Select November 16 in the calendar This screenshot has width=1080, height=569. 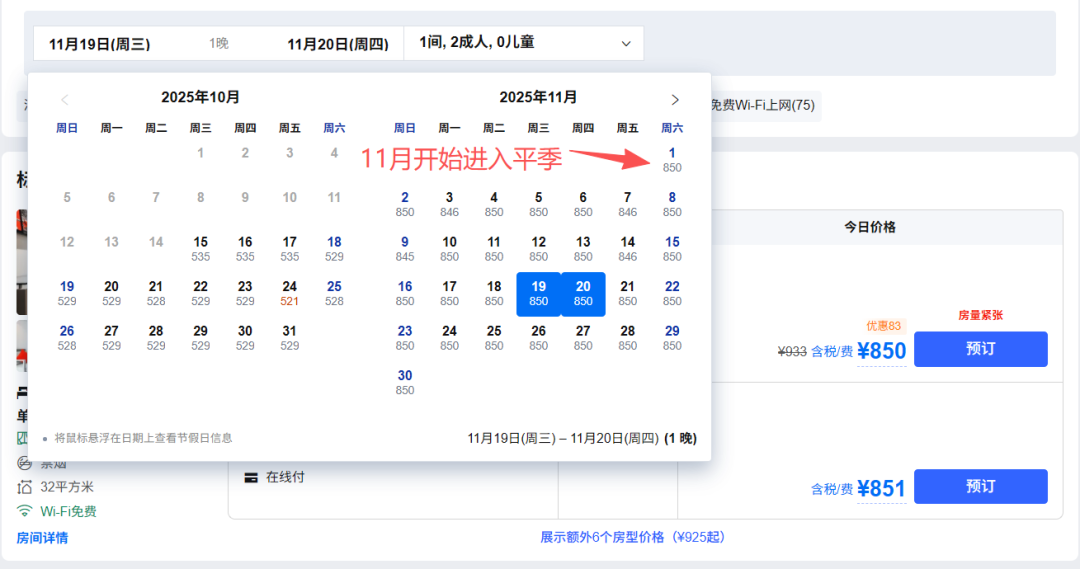click(405, 293)
